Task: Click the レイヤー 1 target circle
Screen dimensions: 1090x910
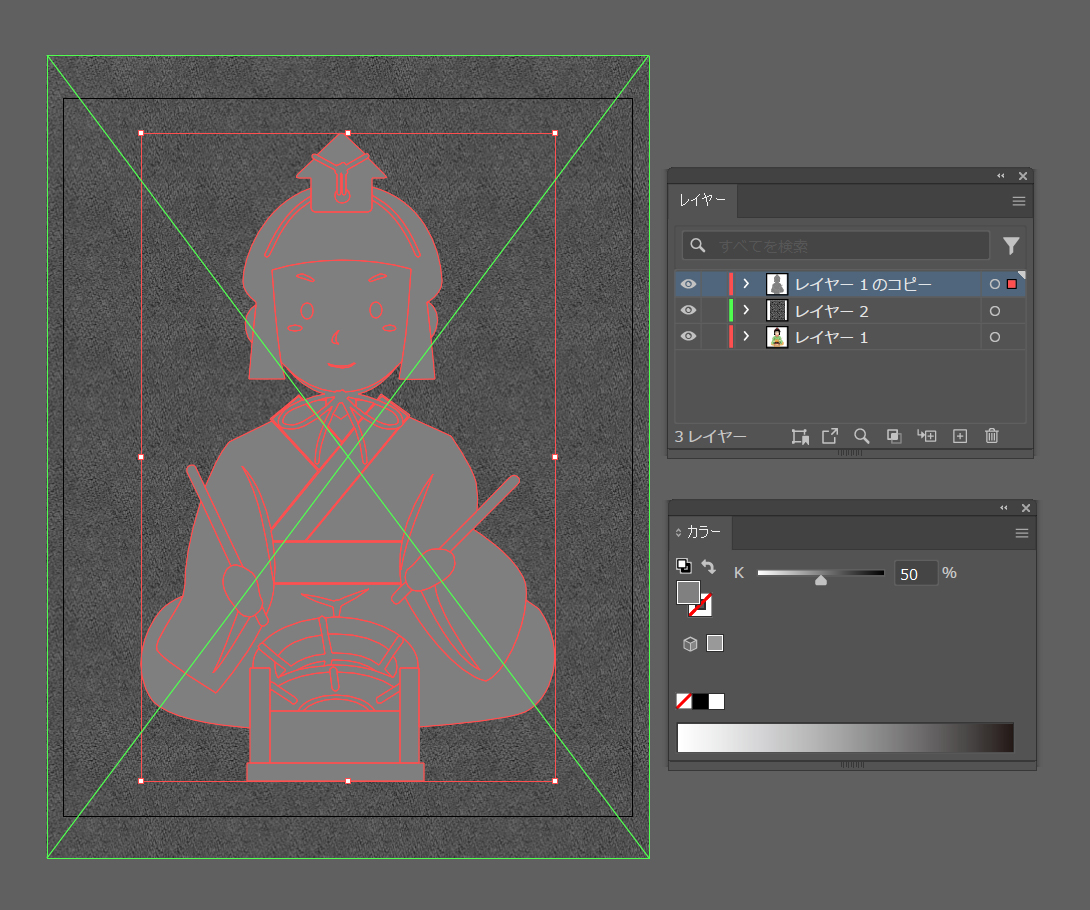Action: tap(994, 338)
